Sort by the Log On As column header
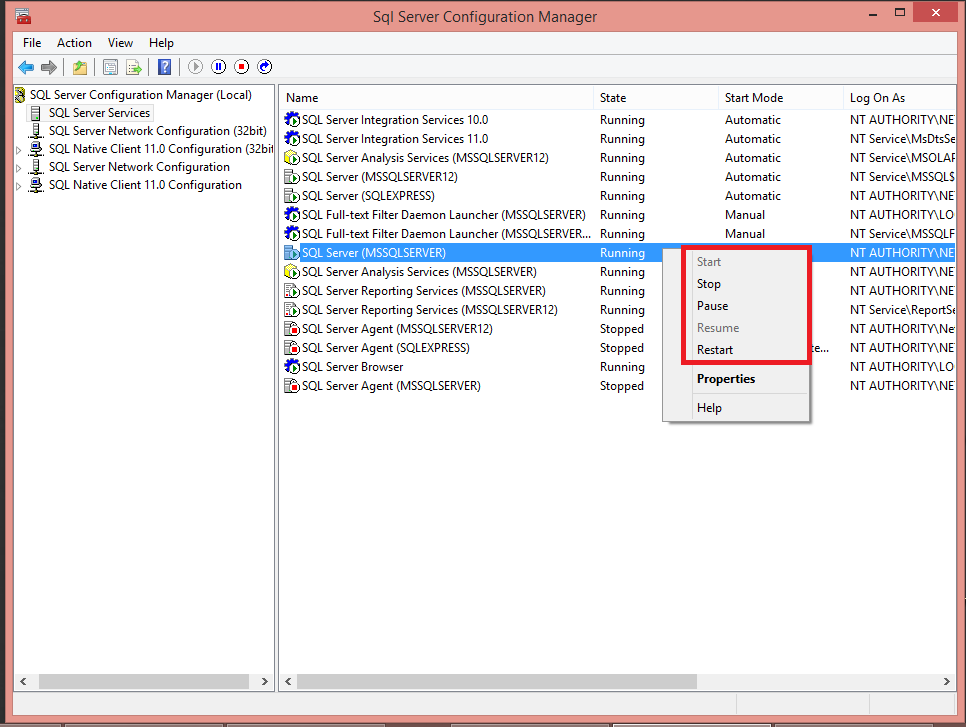Image resolution: width=966 pixels, height=728 pixels. tap(899, 98)
